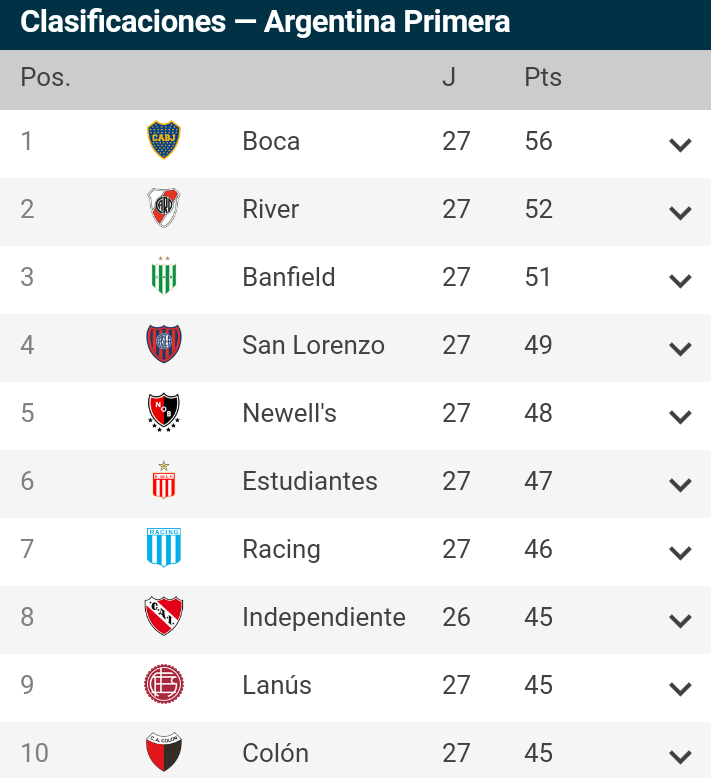Image resolution: width=711 pixels, height=778 pixels.
Task: Click the Independiente C.A.I. crest
Action: point(164,616)
